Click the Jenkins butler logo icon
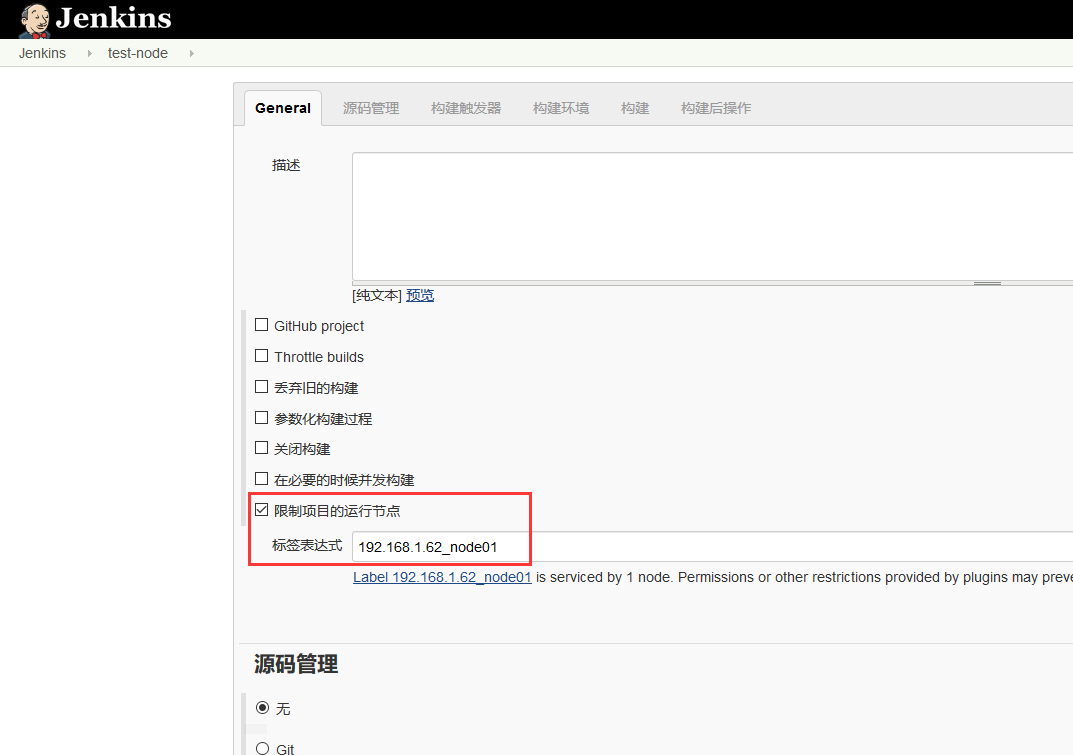Viewport: 1073px width, 755px height. tap(34, 21)
